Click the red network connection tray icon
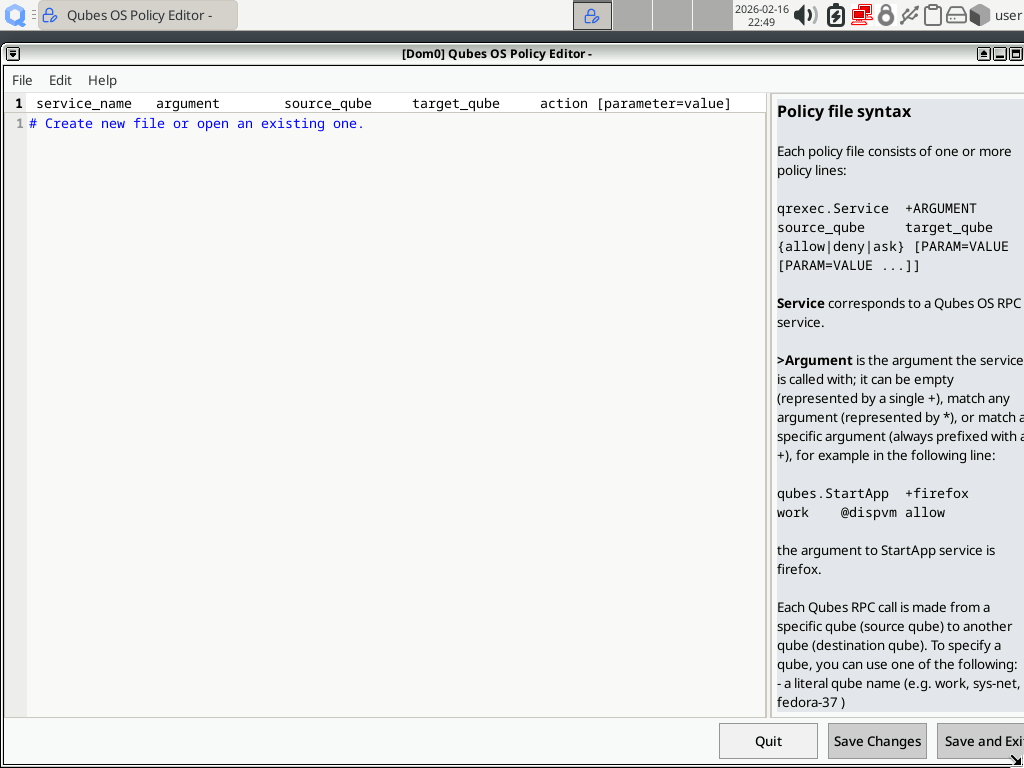Screen dimensions: 1024x768 861,15
